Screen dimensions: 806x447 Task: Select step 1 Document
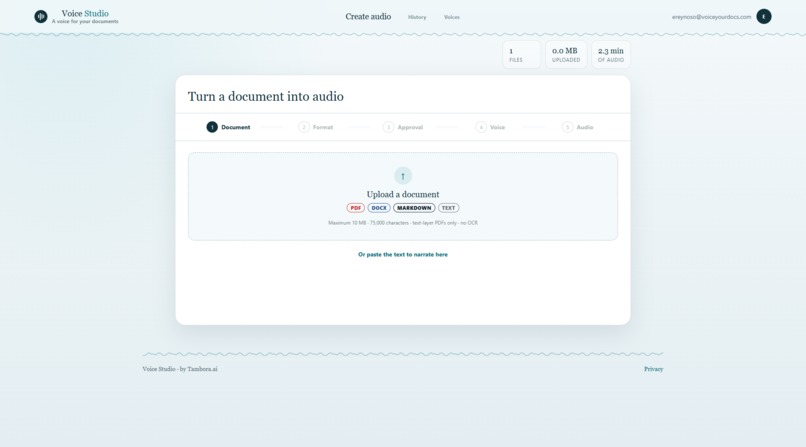(228, 127)
